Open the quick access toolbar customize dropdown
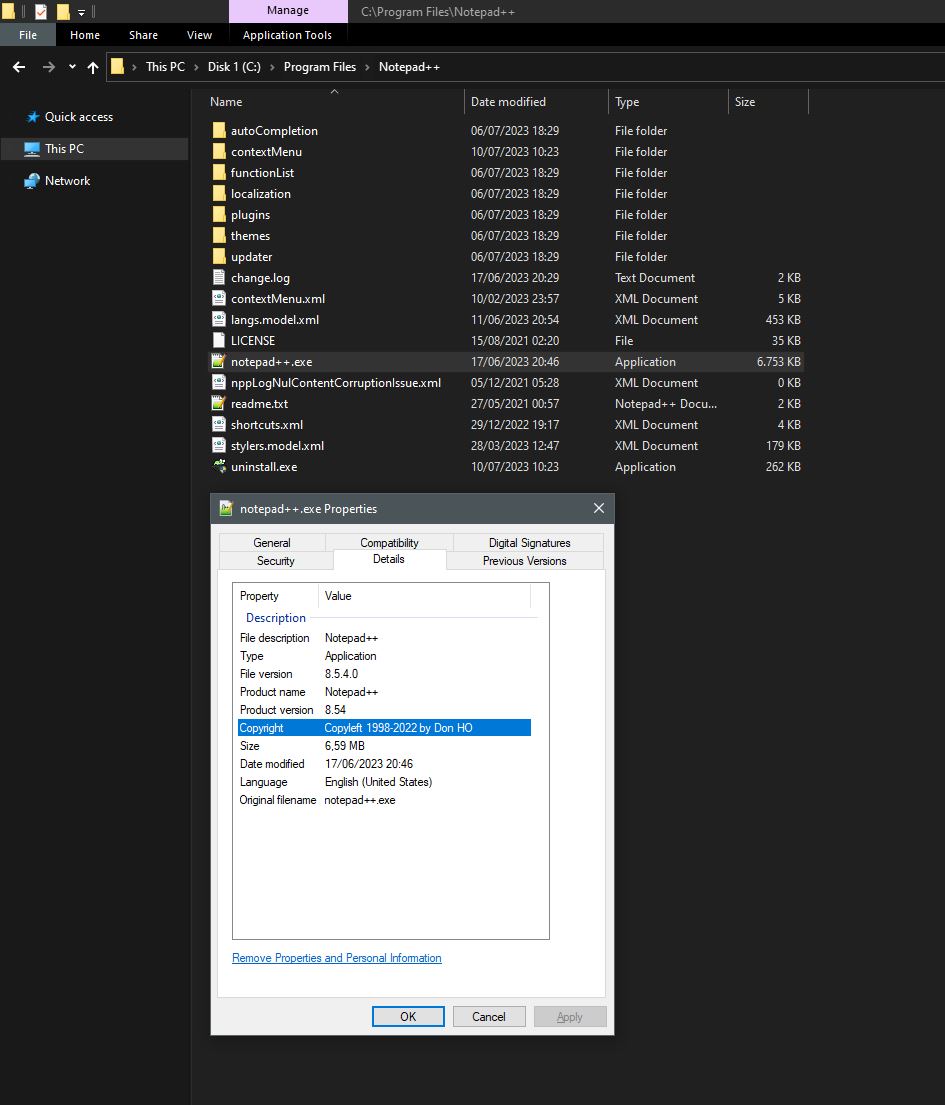 pyautogui.click(x=81, y=11)
